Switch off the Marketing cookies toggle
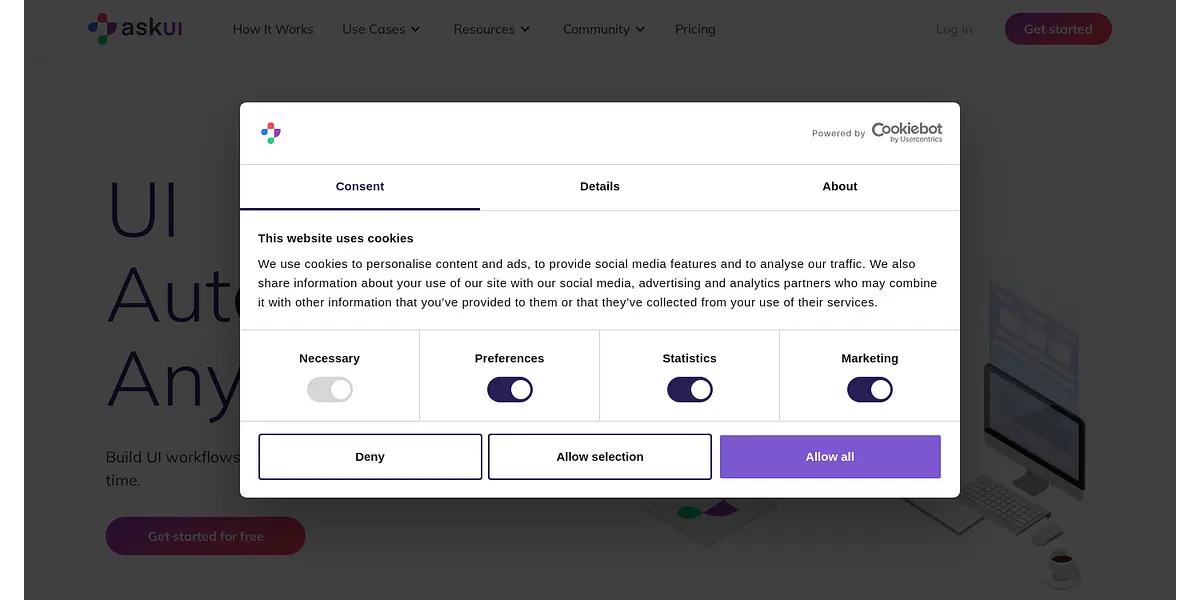 point(870,390)
